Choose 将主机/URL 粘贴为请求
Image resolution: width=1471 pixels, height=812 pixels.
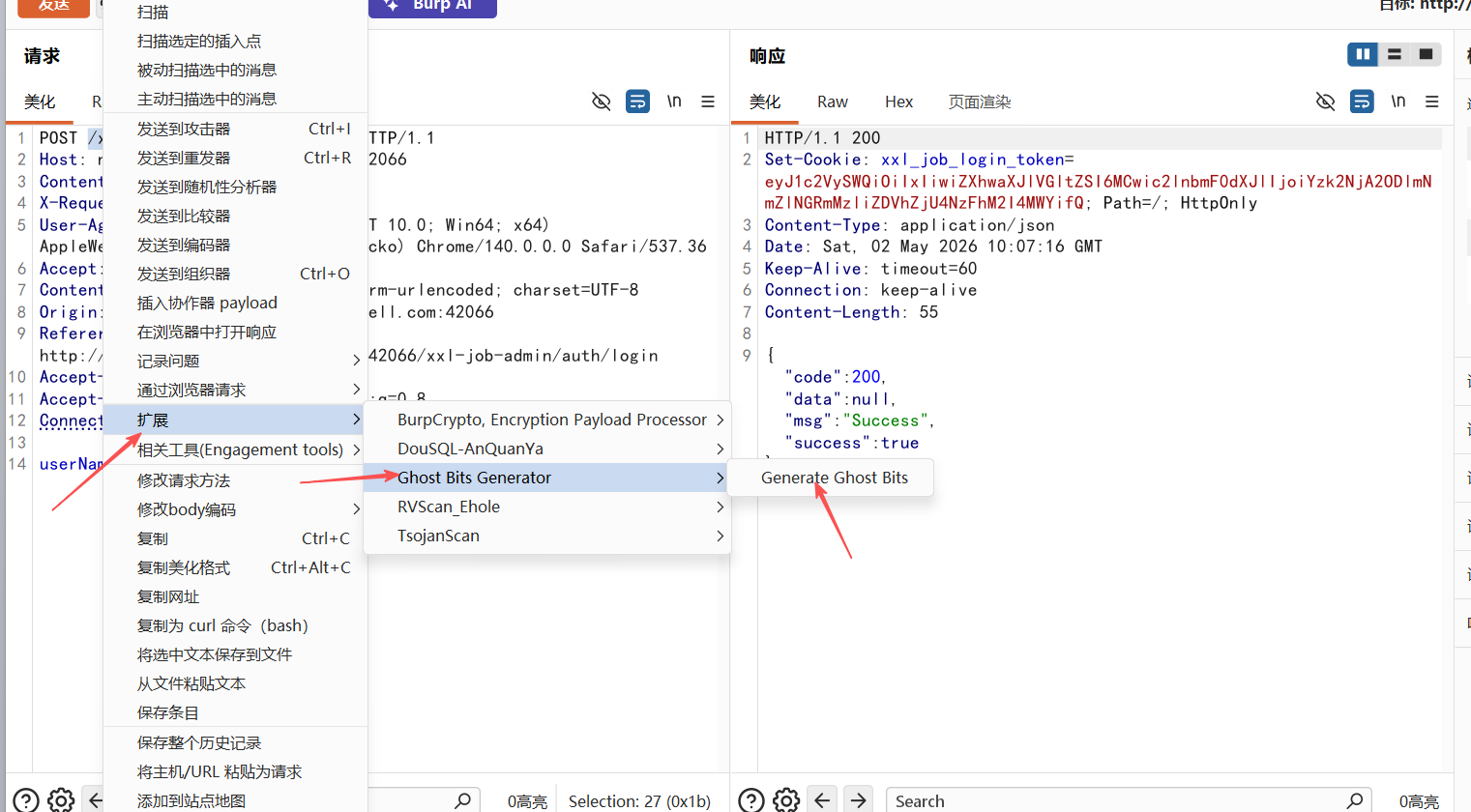coord(235,771)
